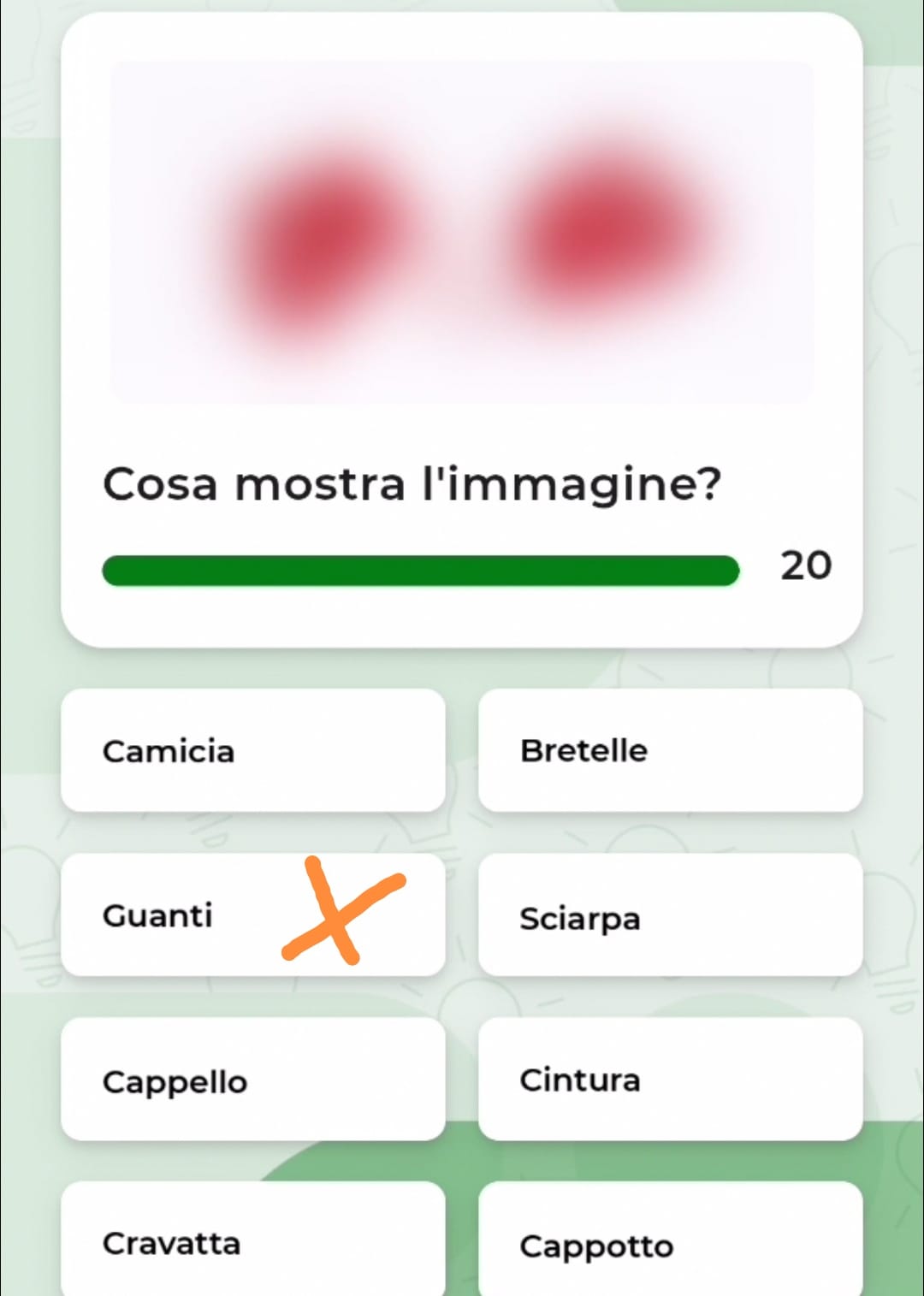The width and height of the screenshot is (924, 1296).
Task: Tap the Cravatta answer button
Action: (x=253, y=1242)
